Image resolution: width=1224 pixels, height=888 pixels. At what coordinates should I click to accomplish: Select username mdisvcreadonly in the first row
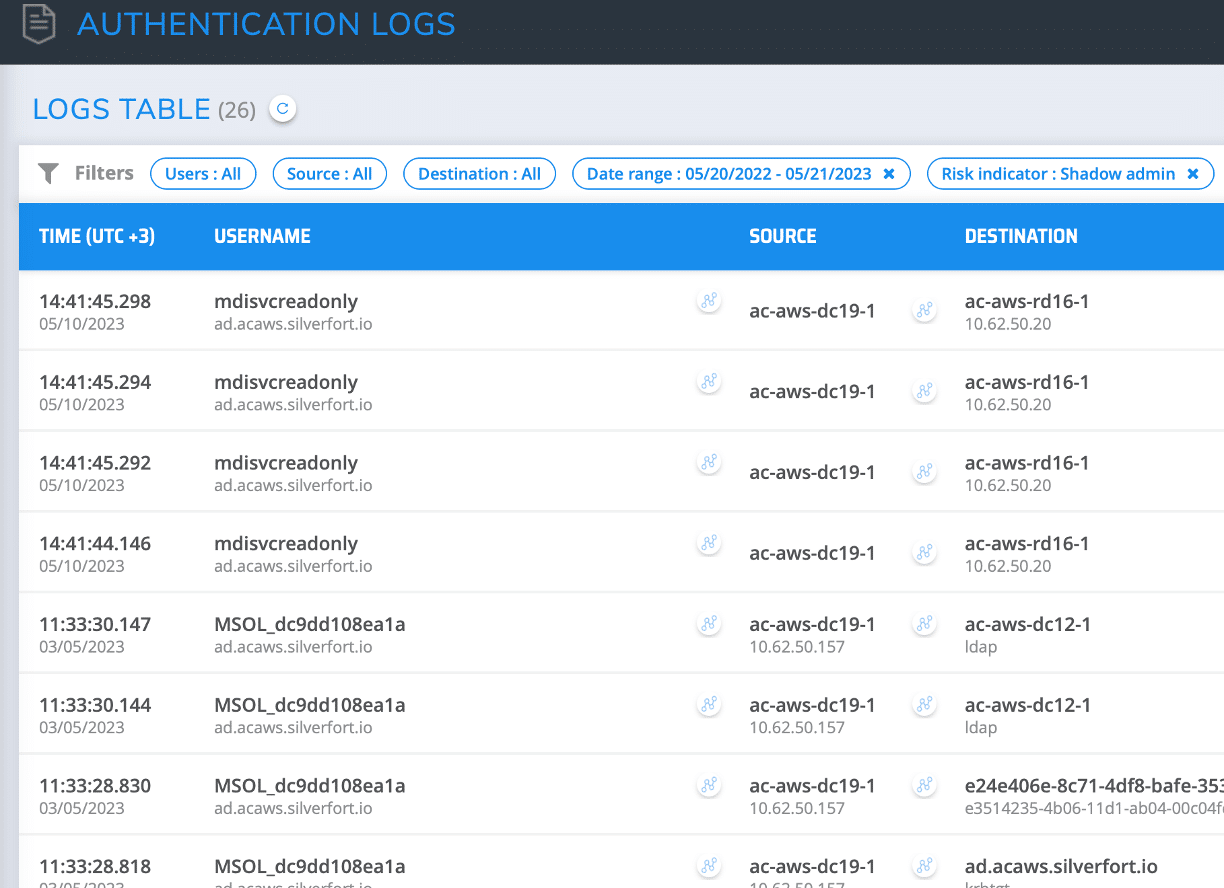click(286, 301)
